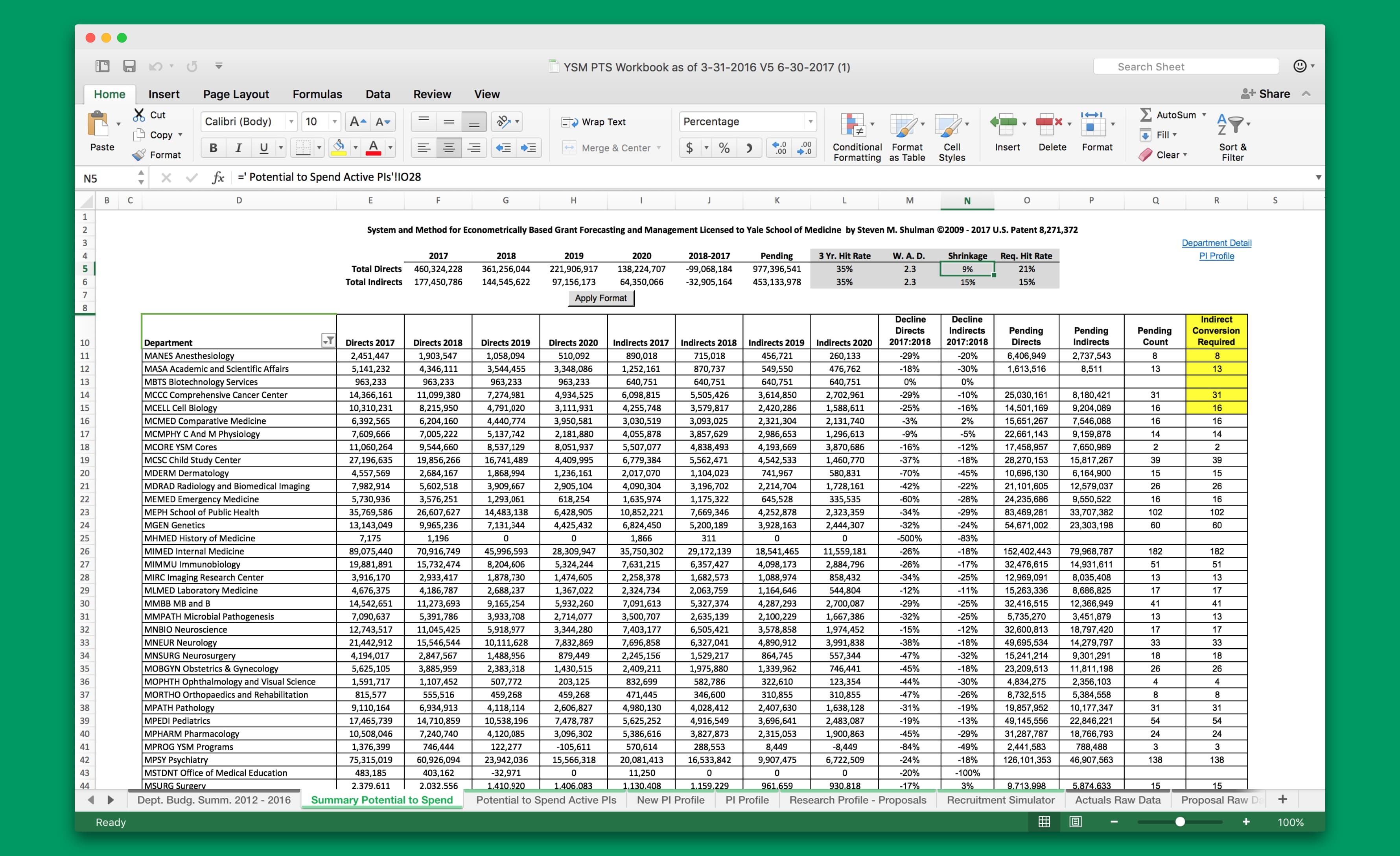The width and height of the screenshot is (1400, 856).
Task: Click the AutoSum sigma icon
Action: point(1146,115)
